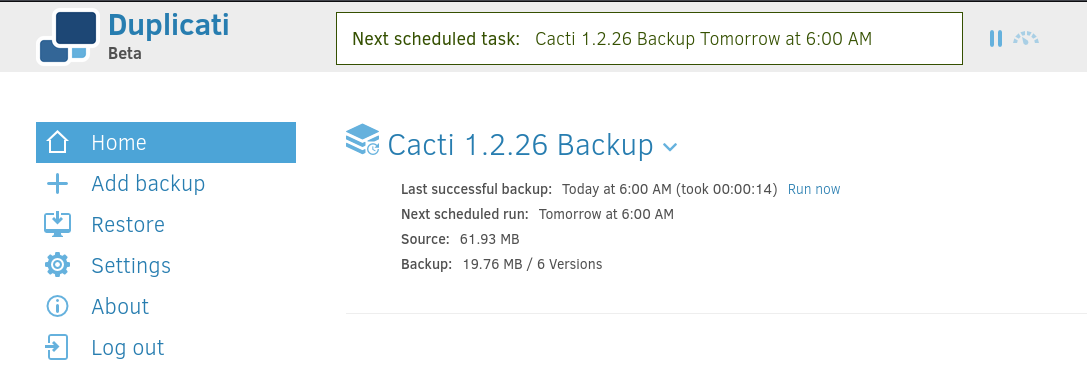The height and width of the screenshot is (387, 1087).
Task: Click the Next scheduled task status box
Action: tap(650, 39)
